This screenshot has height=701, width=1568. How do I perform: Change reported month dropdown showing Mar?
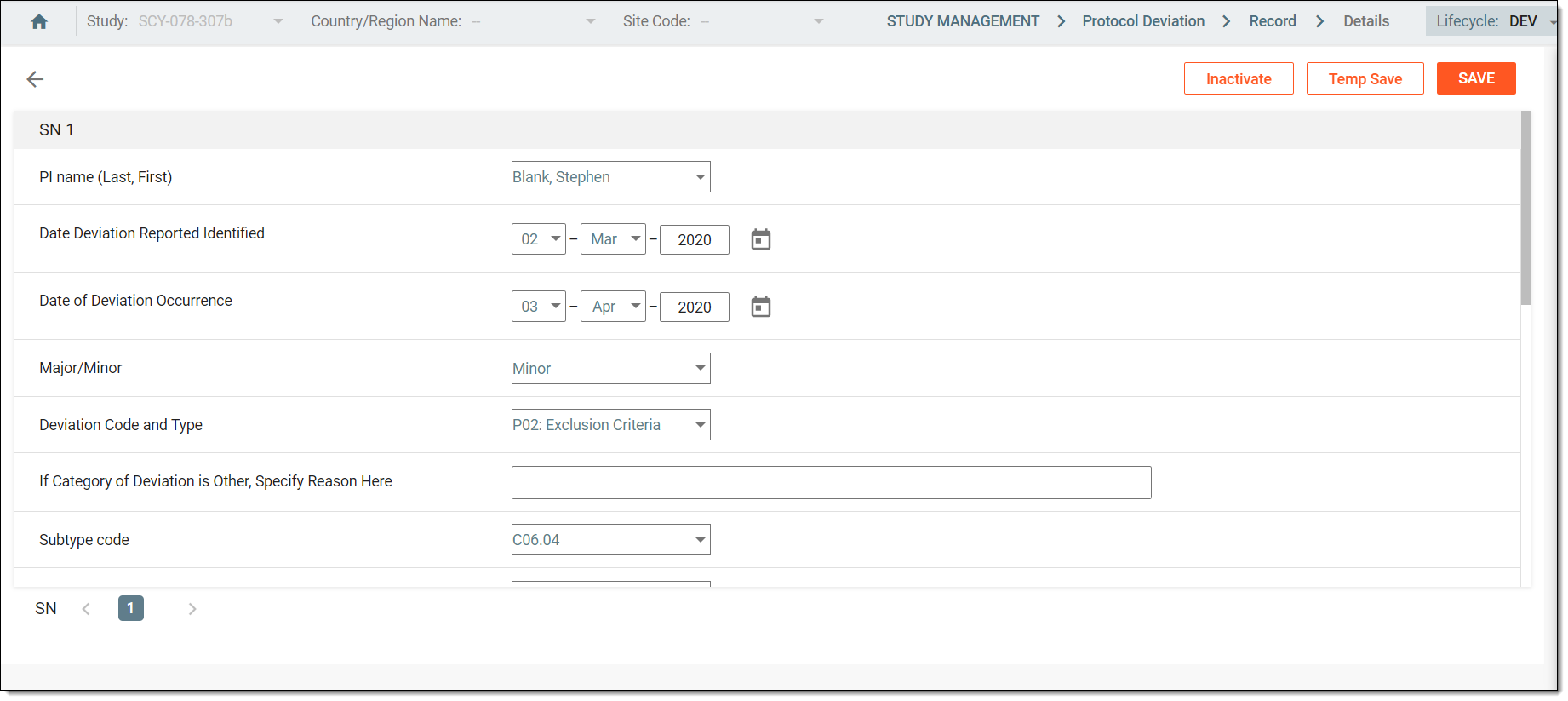(613, 239)
